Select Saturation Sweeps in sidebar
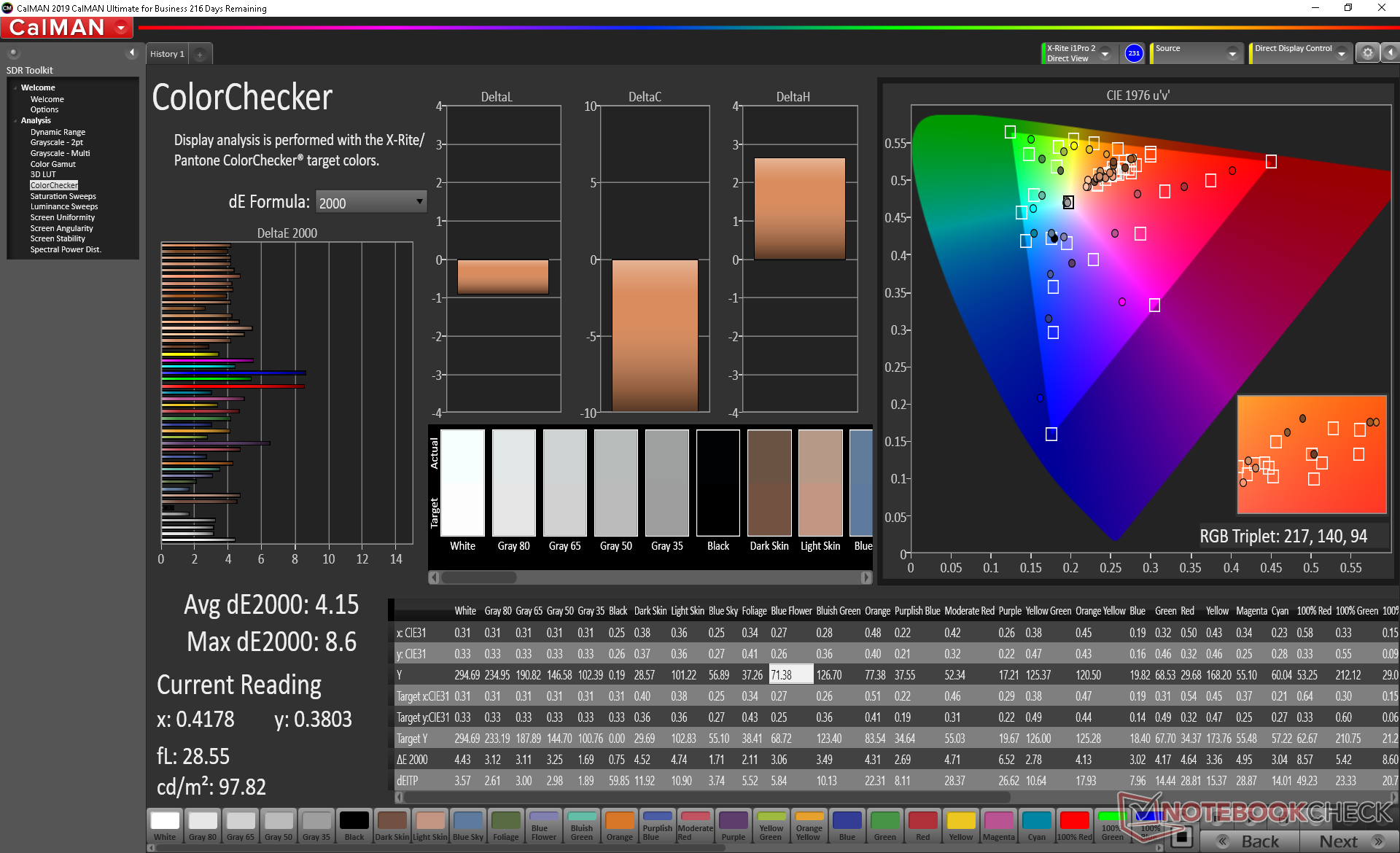The width and height of the screenshot is (1400, 853). coord(63,196)
